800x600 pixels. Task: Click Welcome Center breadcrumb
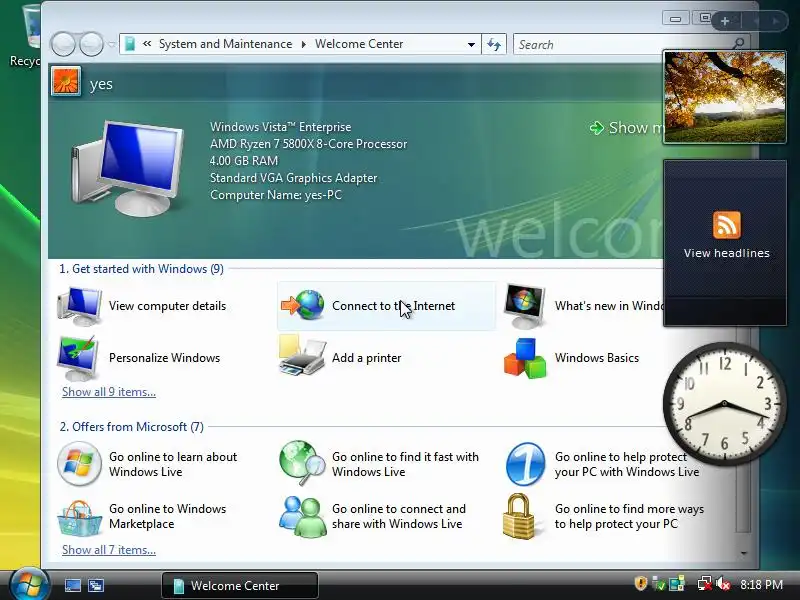[x=359, y=44]
